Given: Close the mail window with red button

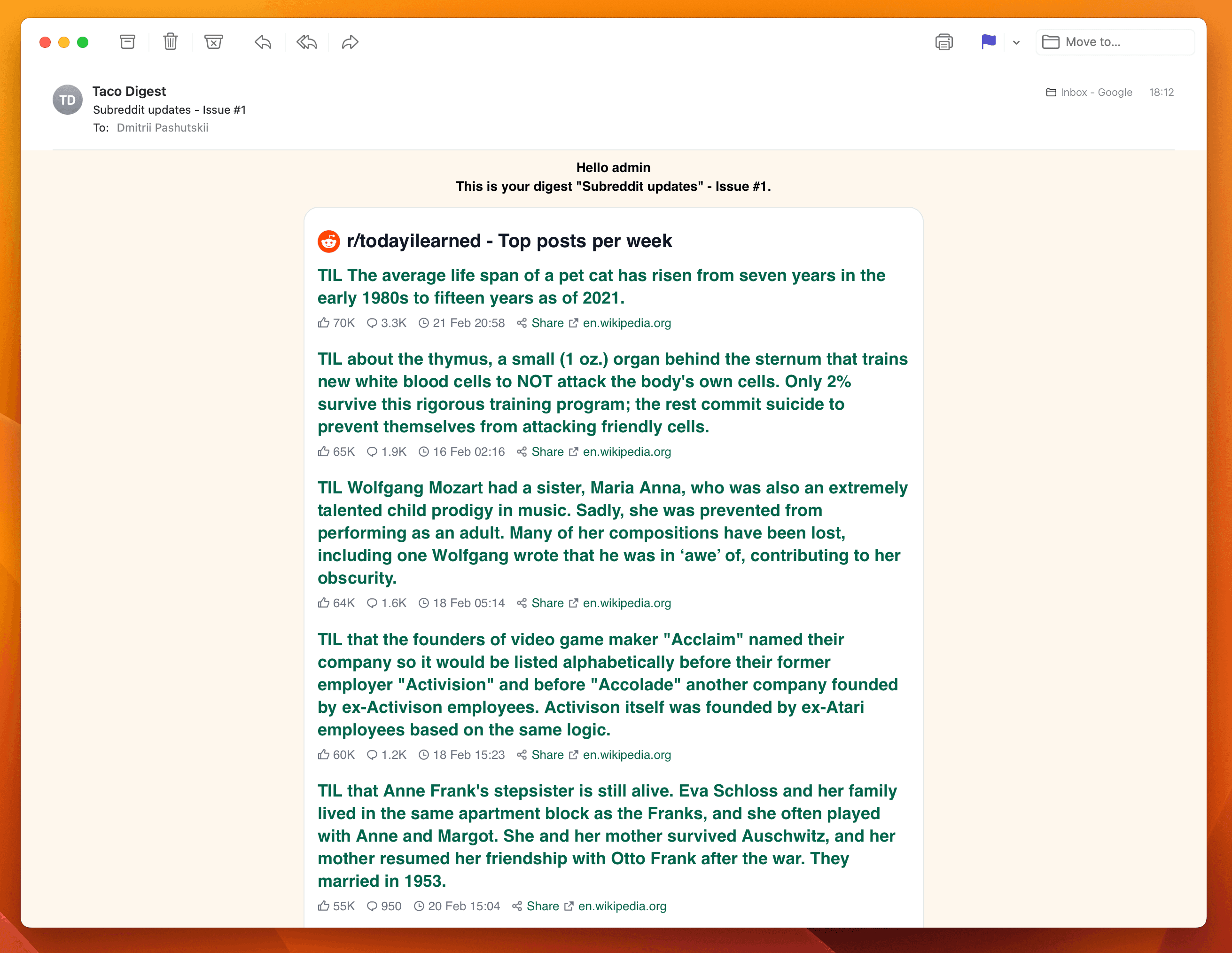Looking at the screenshot, I should click(45, 42).
